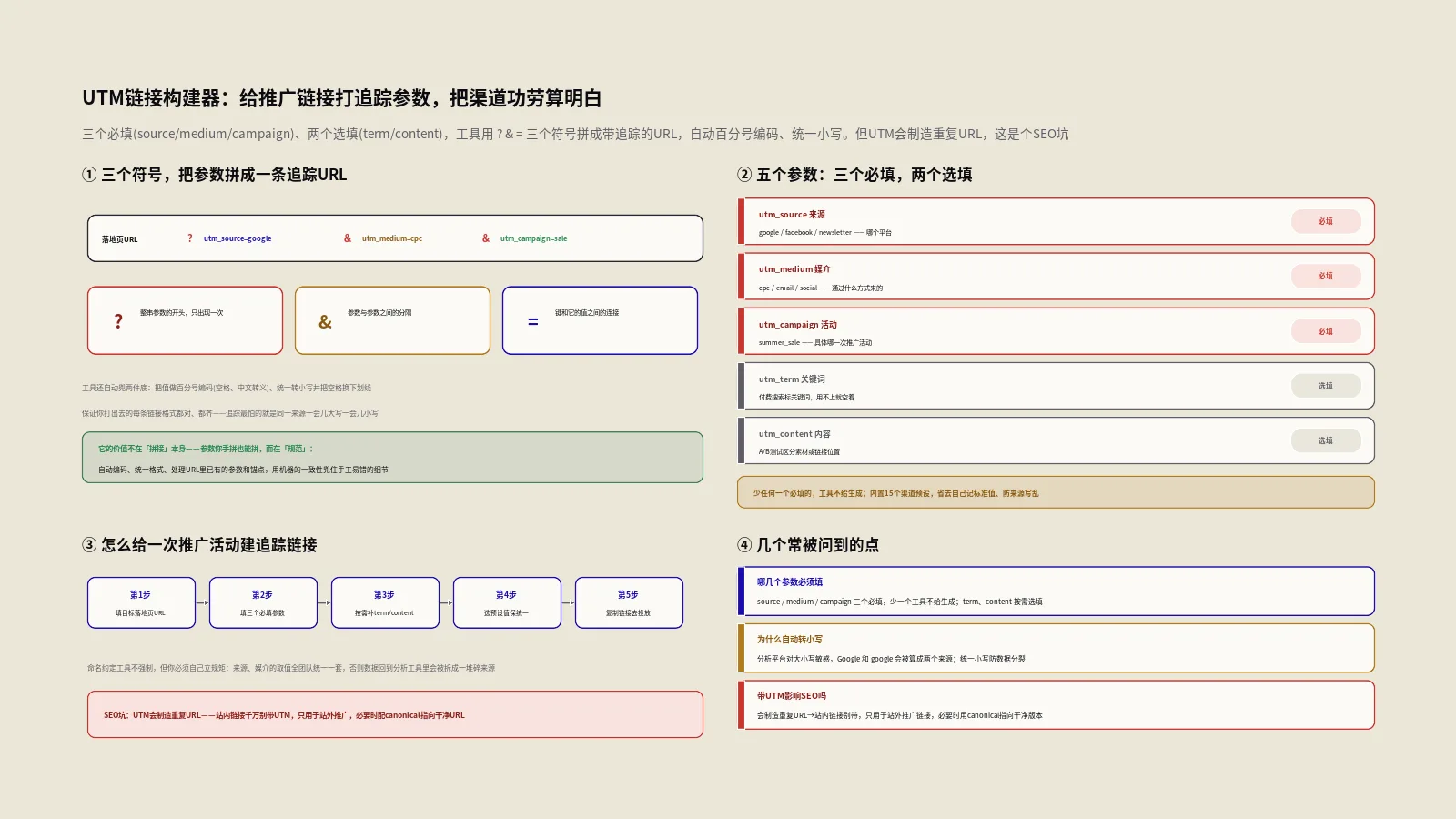Select the "utm_source=google" URL segment
The width and height of the screenshot is (1456, 819).
coord(238,238)
